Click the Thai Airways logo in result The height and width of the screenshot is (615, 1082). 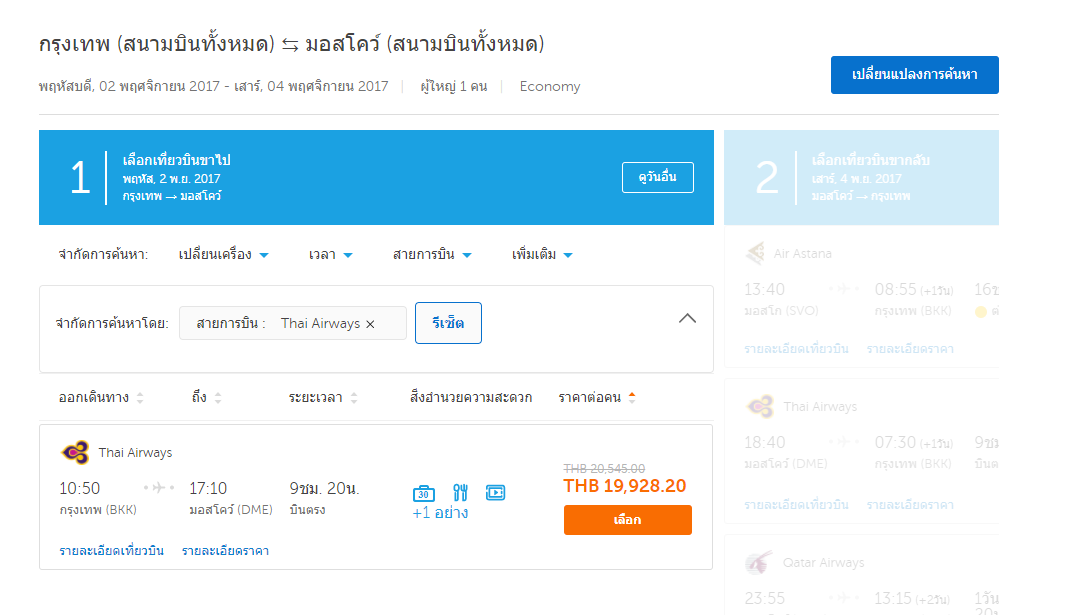[75, 453]
